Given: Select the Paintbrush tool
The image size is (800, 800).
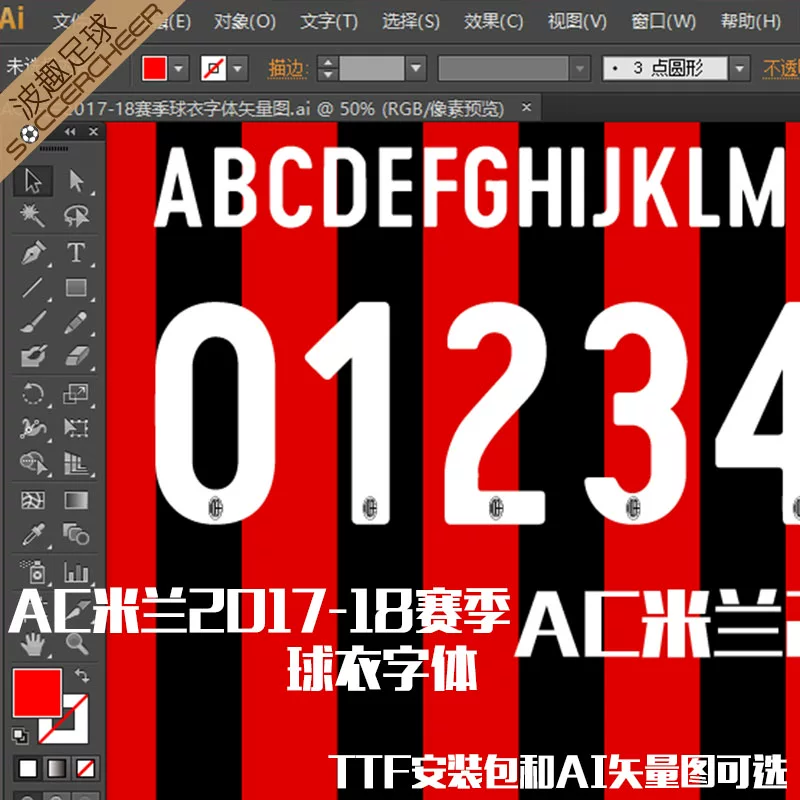Looking at the screenshot, I should click(33, 322).
